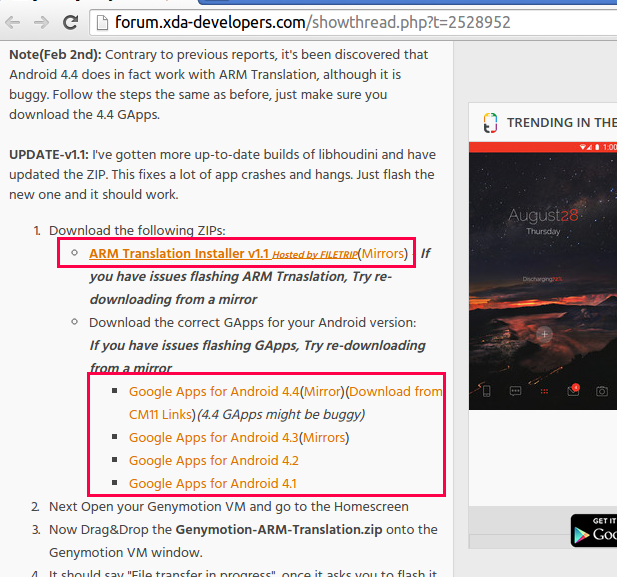Reload the page with the refresh icon
The image size is (617, 577).
[x=71, y=22]
